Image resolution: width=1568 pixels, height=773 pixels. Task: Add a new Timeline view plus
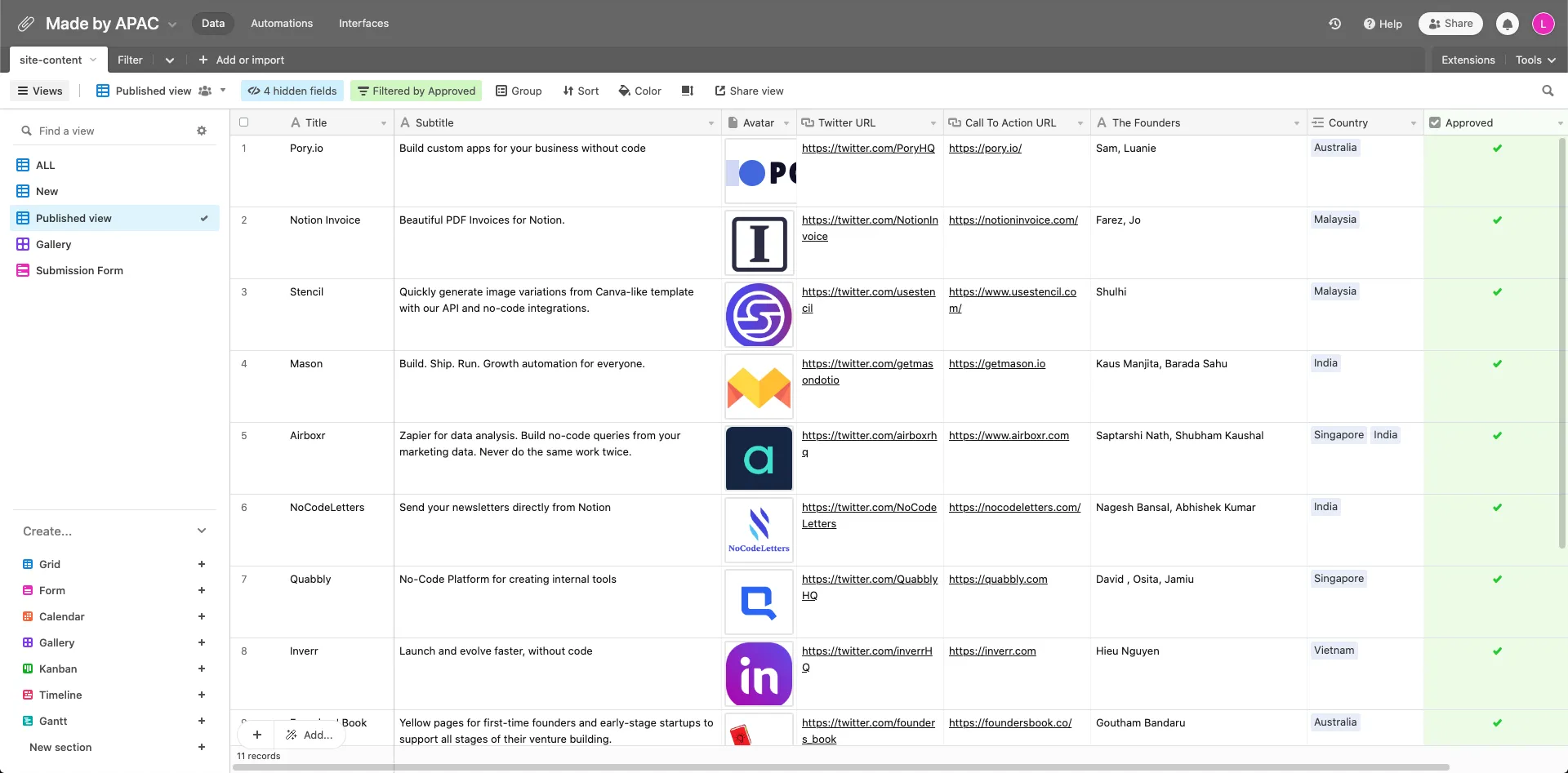point(201,695)
